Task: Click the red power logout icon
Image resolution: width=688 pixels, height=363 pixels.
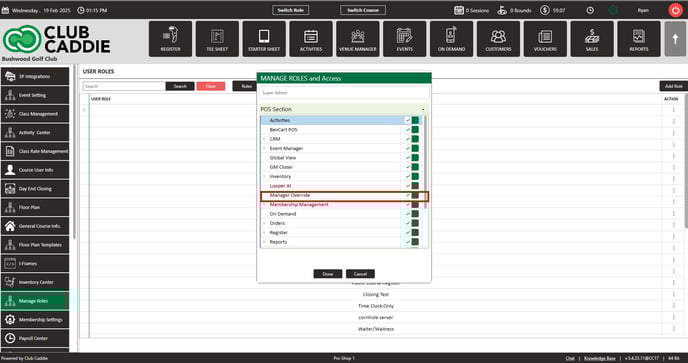Action: pos(675,10)
